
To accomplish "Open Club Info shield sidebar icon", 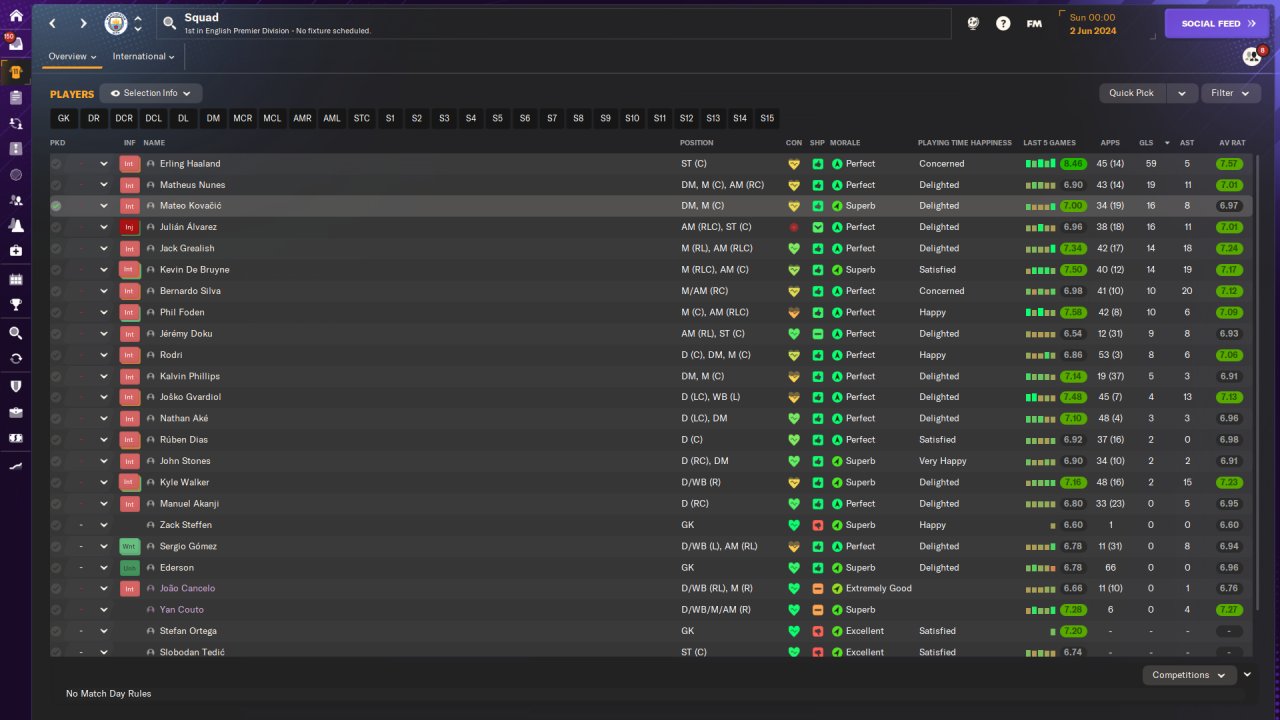I will (x=16, y=386).
